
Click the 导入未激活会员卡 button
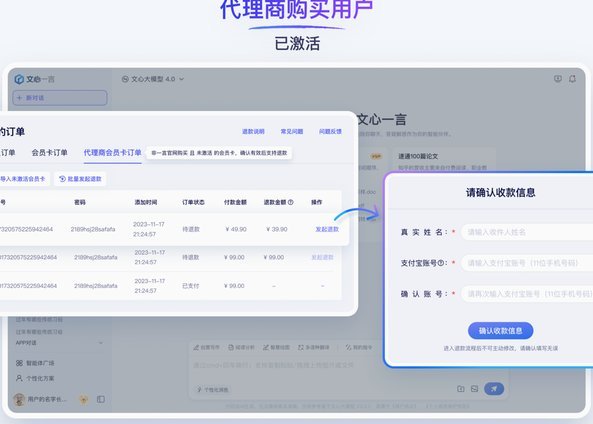(23, 179)
